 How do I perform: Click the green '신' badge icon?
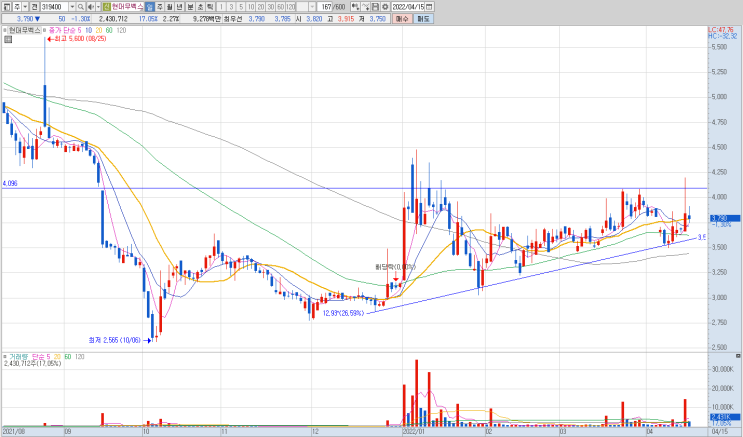pyautogui.click(x=107, y=7)
